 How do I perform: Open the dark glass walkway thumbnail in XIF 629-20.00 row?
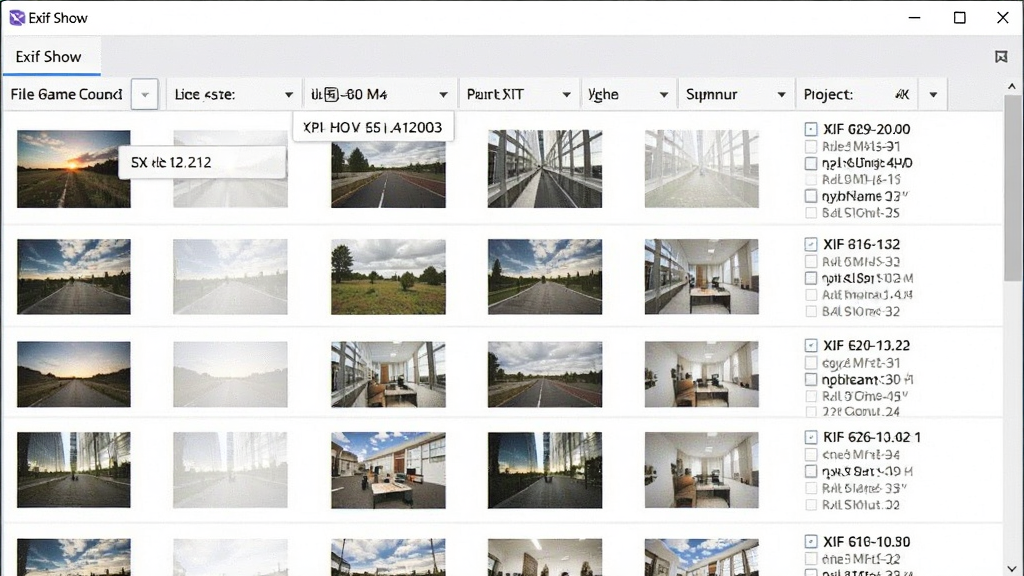coord(545,169)
